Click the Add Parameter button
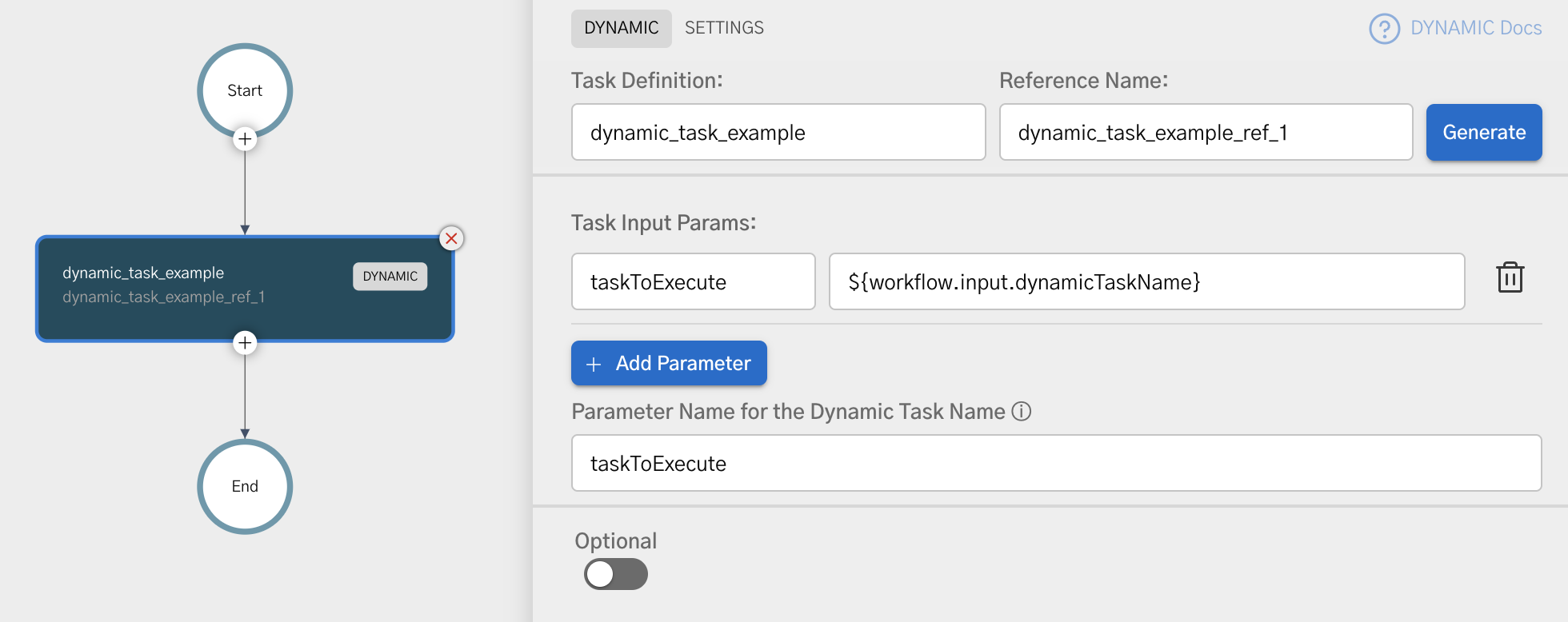 (669, 363)
